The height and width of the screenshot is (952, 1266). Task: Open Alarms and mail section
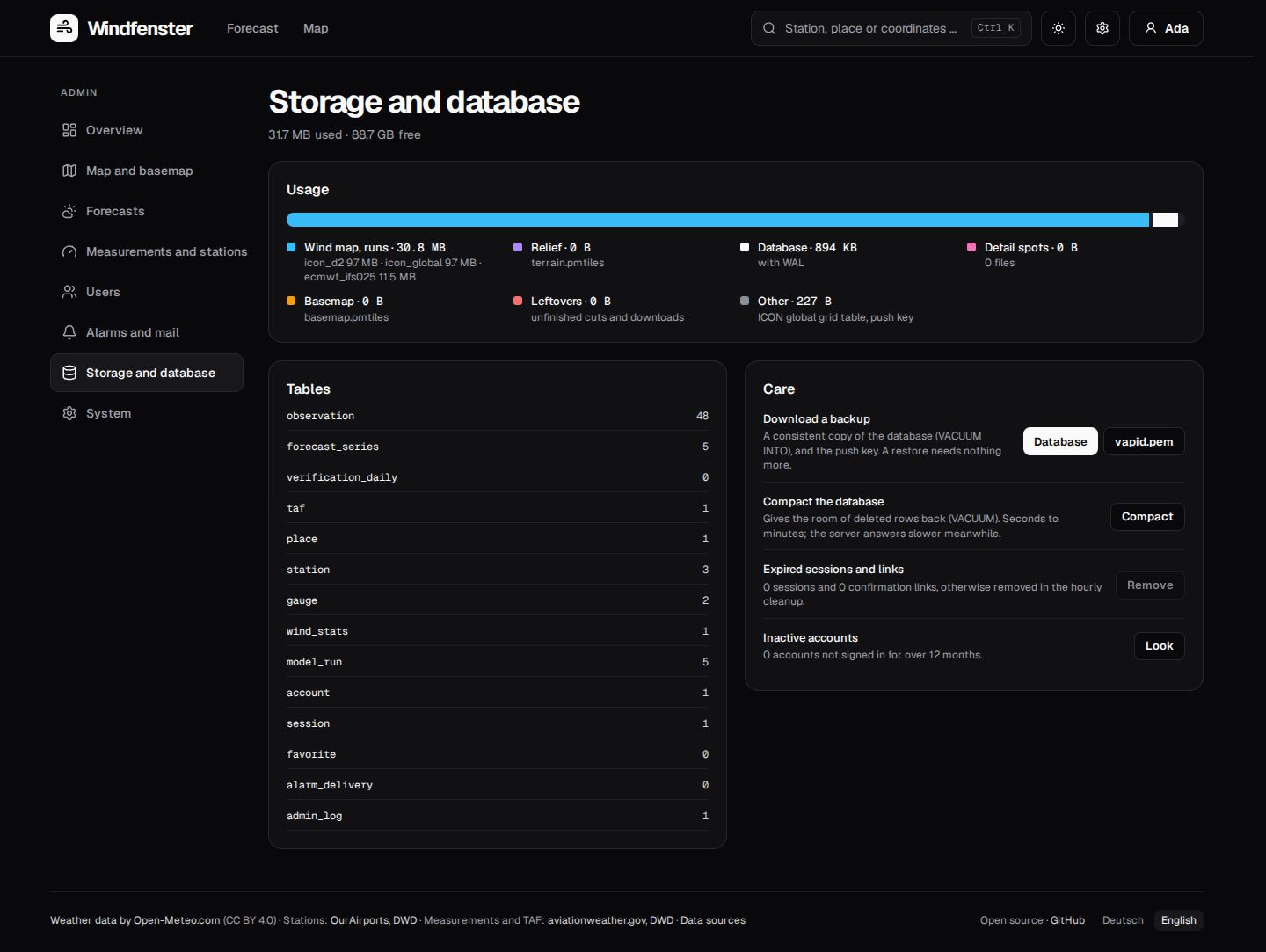click(x=147, y=332)
